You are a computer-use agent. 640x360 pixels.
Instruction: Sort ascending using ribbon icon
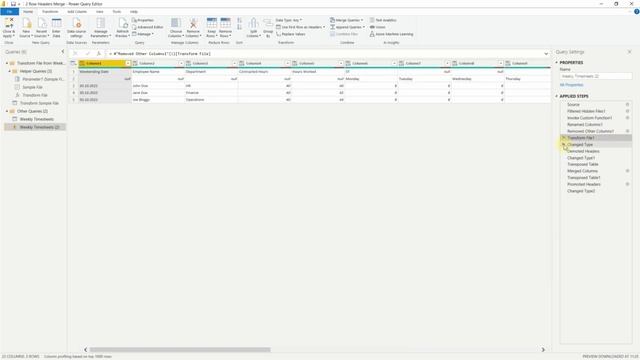click(240, 20)
